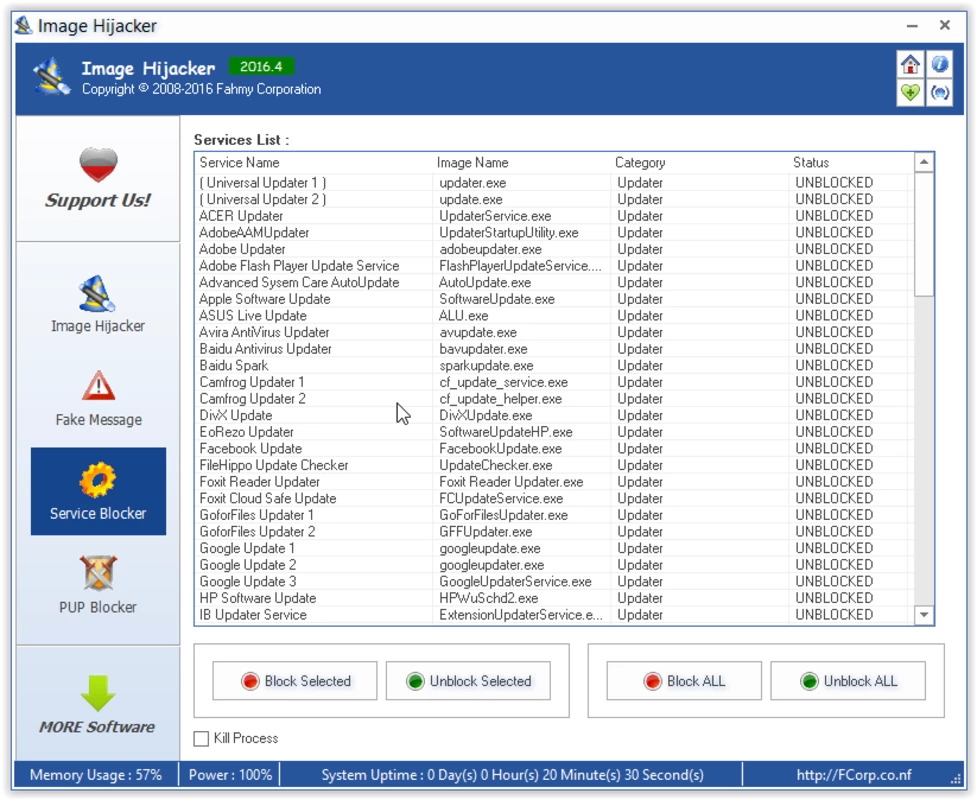Select the Adobe Updater service row
Image resolution: width=977 pixels, height=800 pixels.
553,249
